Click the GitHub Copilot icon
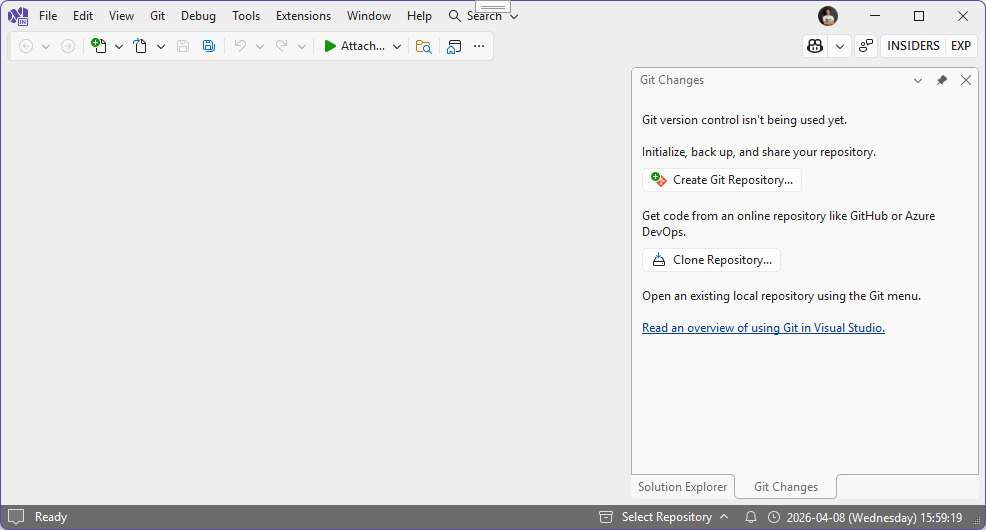 click(815, 46)
